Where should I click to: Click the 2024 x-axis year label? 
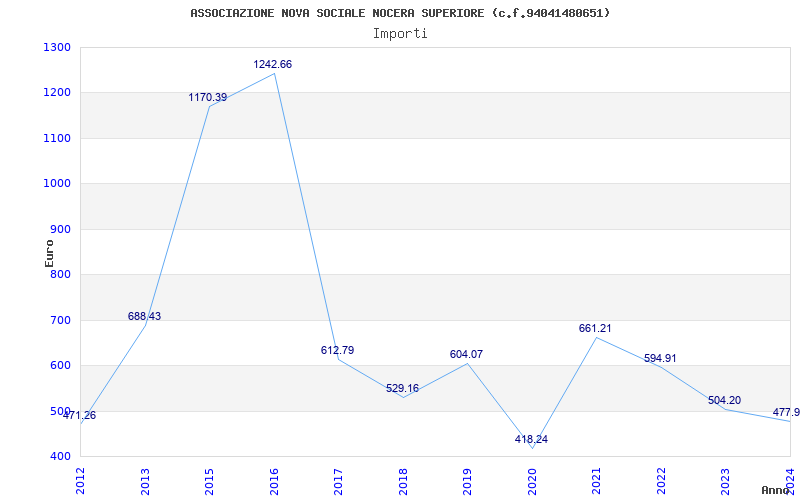coord(790,481)
